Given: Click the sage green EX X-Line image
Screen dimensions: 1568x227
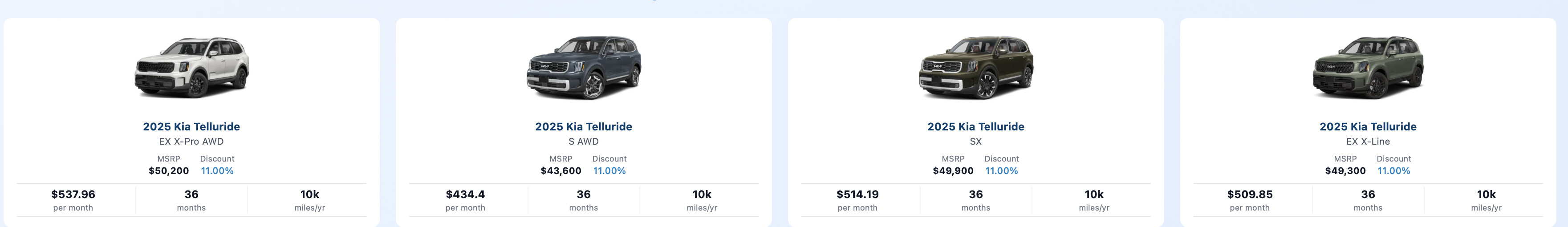Looking at the screenshot, I should tap(1368, 68).
